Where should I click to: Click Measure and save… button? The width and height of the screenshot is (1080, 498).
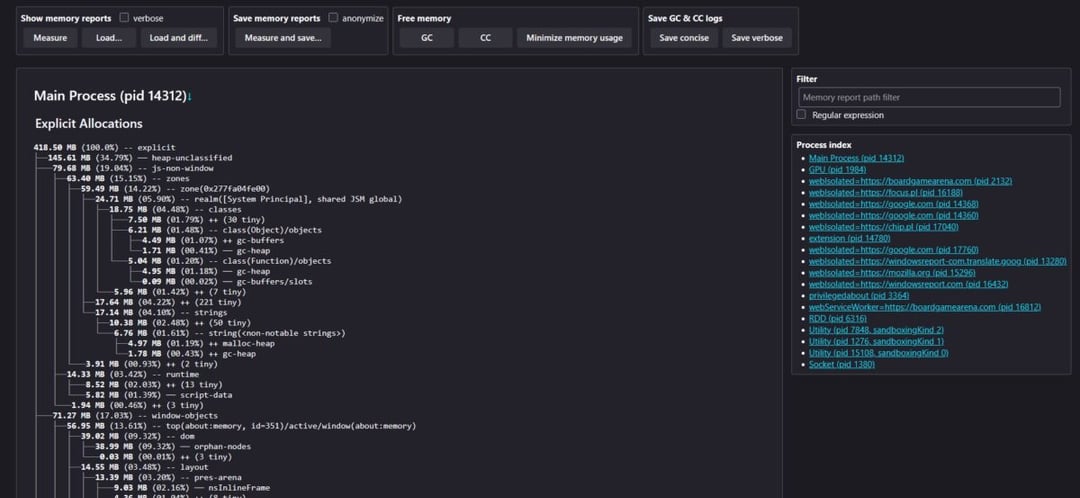282,38
